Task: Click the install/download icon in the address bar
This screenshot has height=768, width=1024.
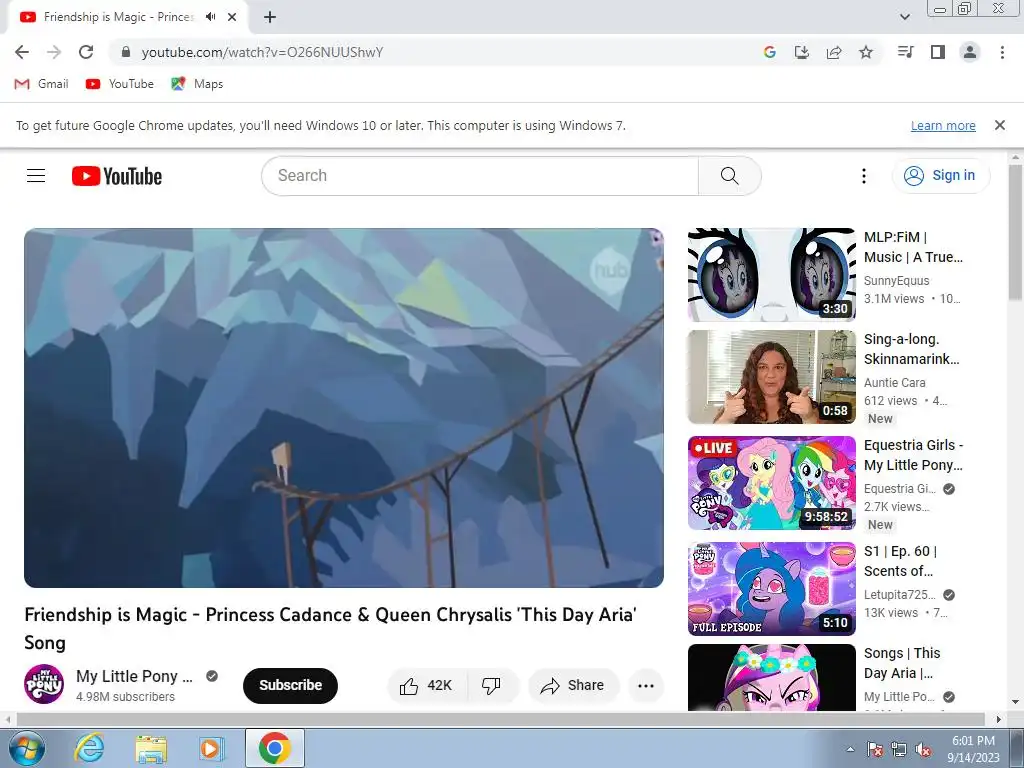Action: coord(802,52)
